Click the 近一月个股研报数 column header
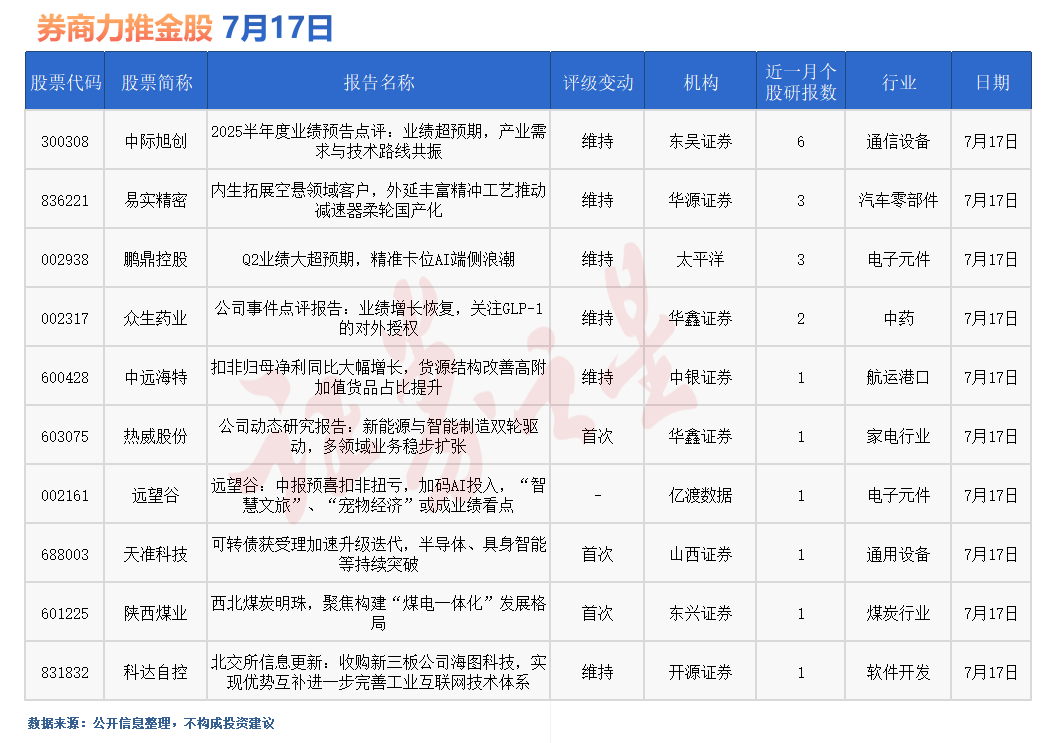This screenshot has width=1050, height=743. [801, 82]
